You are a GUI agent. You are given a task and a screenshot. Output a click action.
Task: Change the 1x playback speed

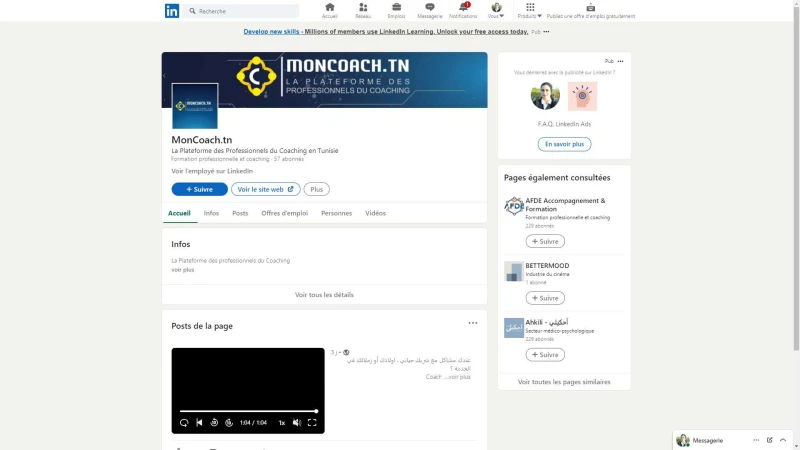[x=282, y=422]
